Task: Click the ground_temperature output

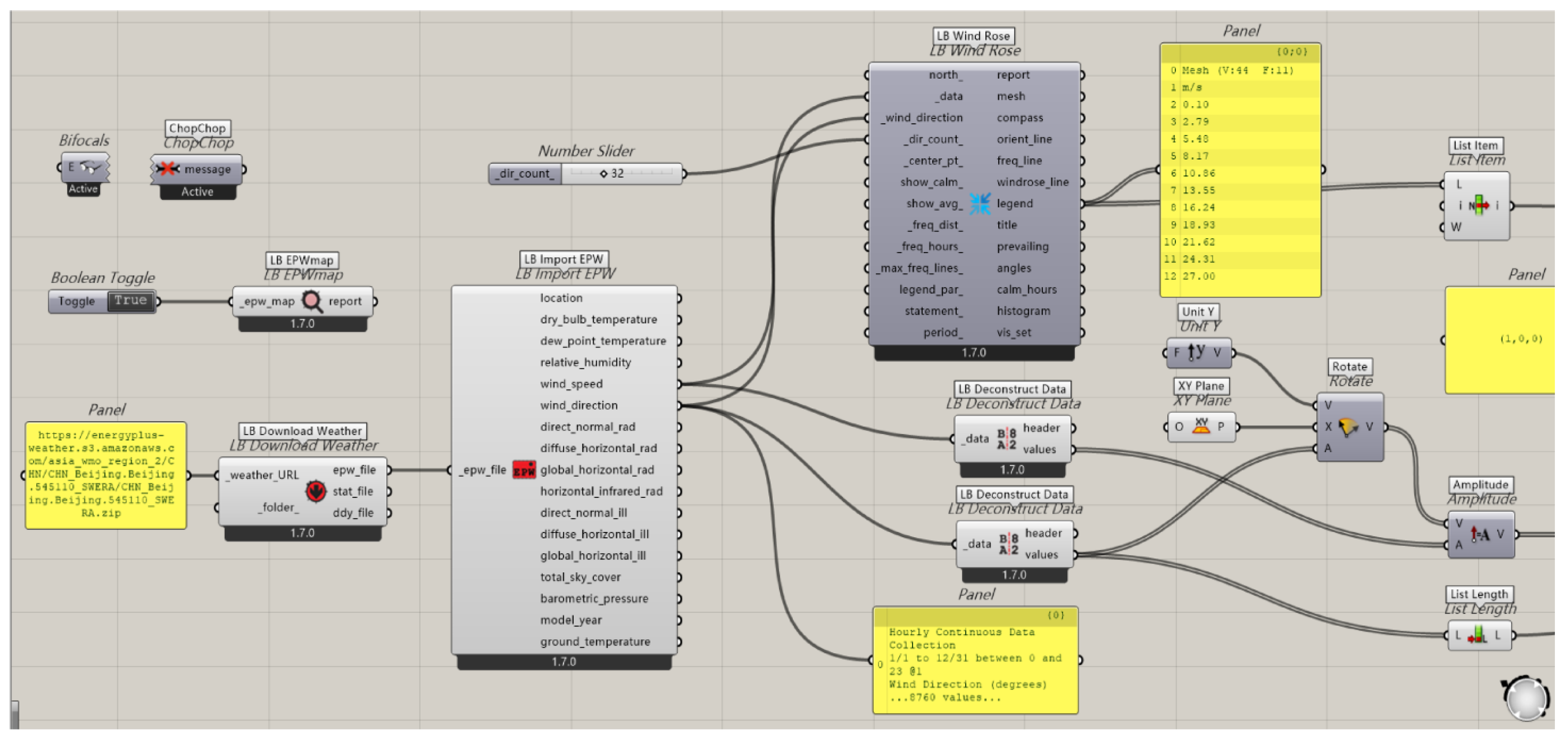Action: click(595, 641)
